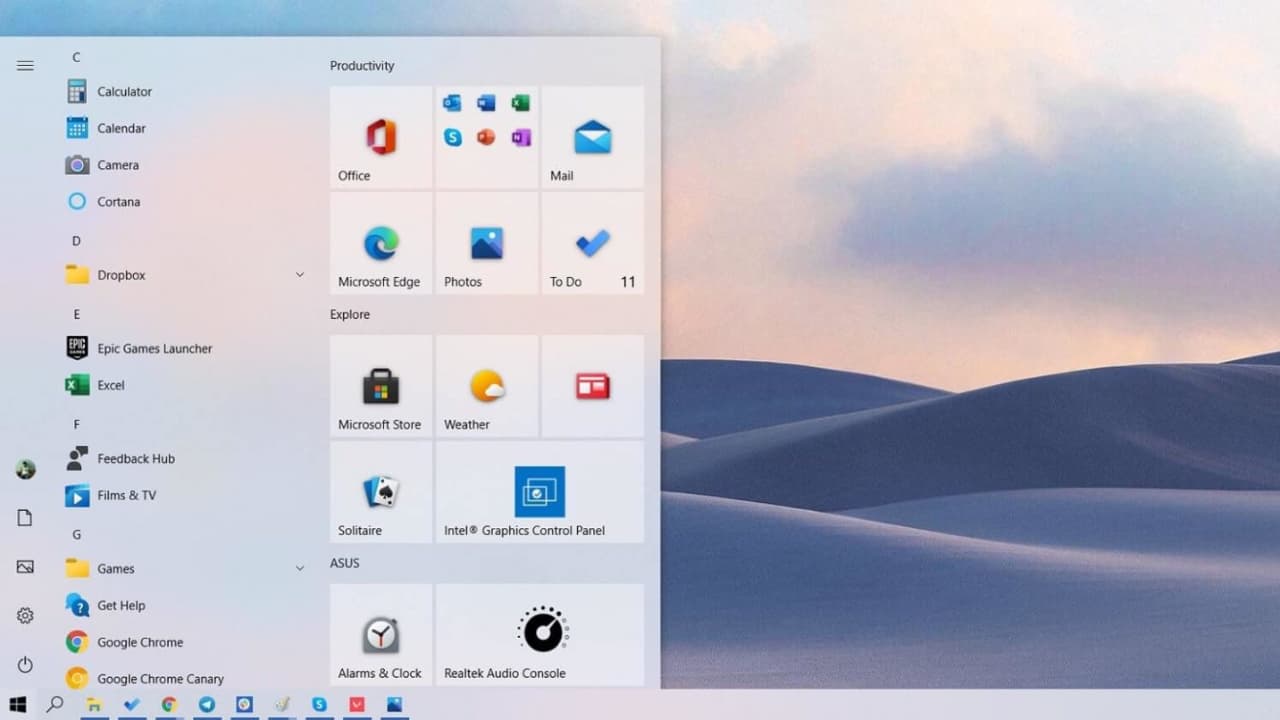
Task: Open Word in the Office folder tile
Action: click(486, 103)
